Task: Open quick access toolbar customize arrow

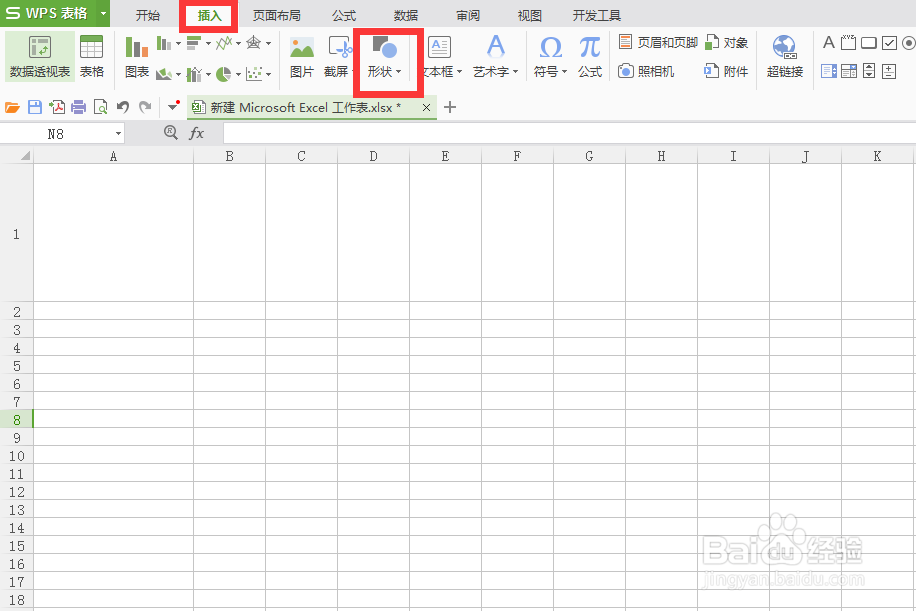Action: (174, 106)
